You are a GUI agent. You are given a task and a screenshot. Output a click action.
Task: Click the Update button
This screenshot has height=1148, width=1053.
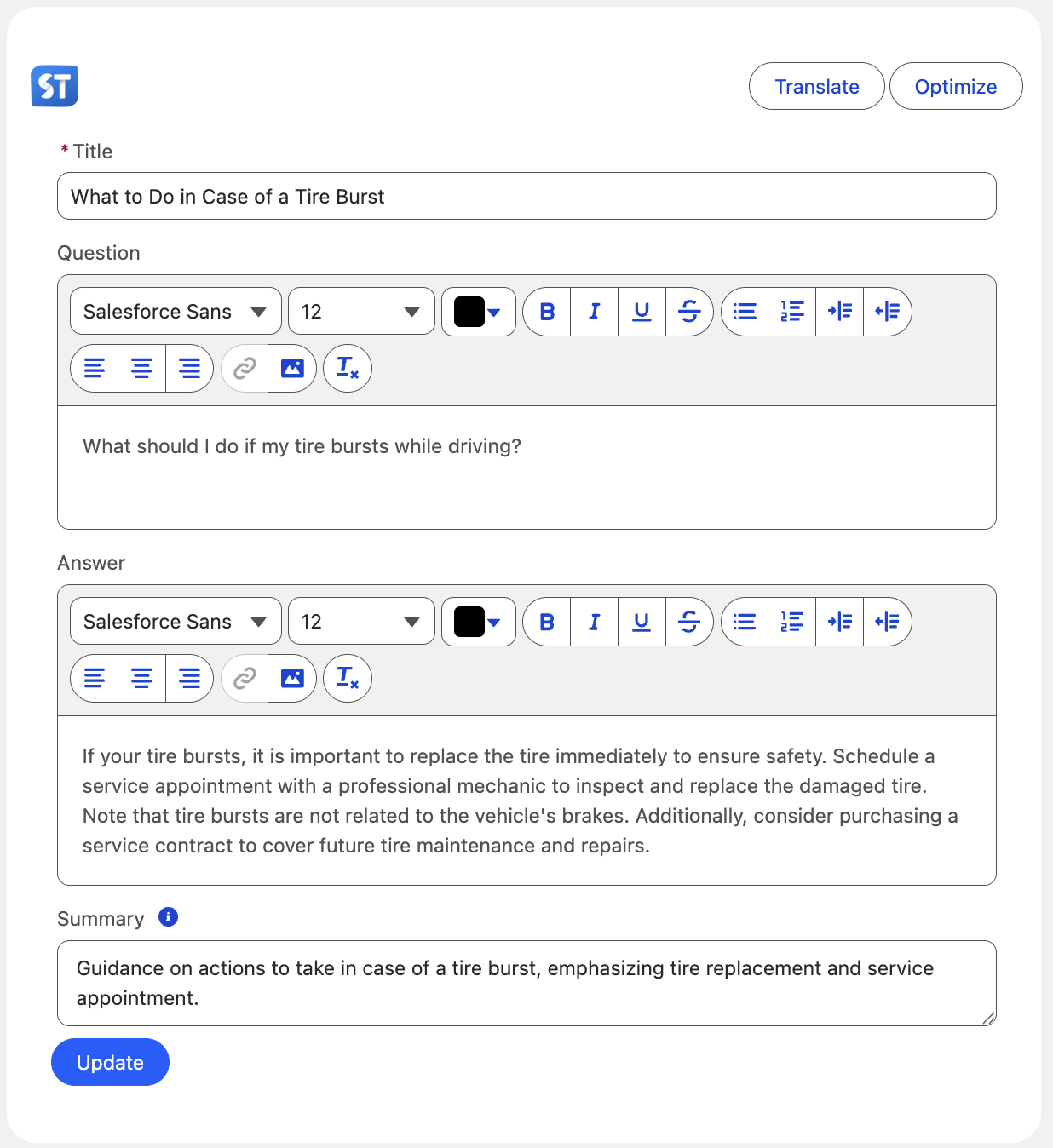pos(110,1062)
